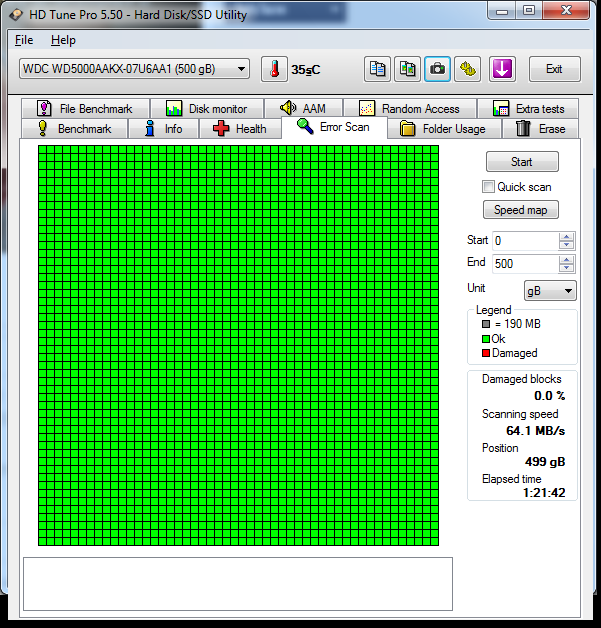Click the 35°C temperature reading
The height and width of the screenshot is (628, 601).
pos(306,70)
